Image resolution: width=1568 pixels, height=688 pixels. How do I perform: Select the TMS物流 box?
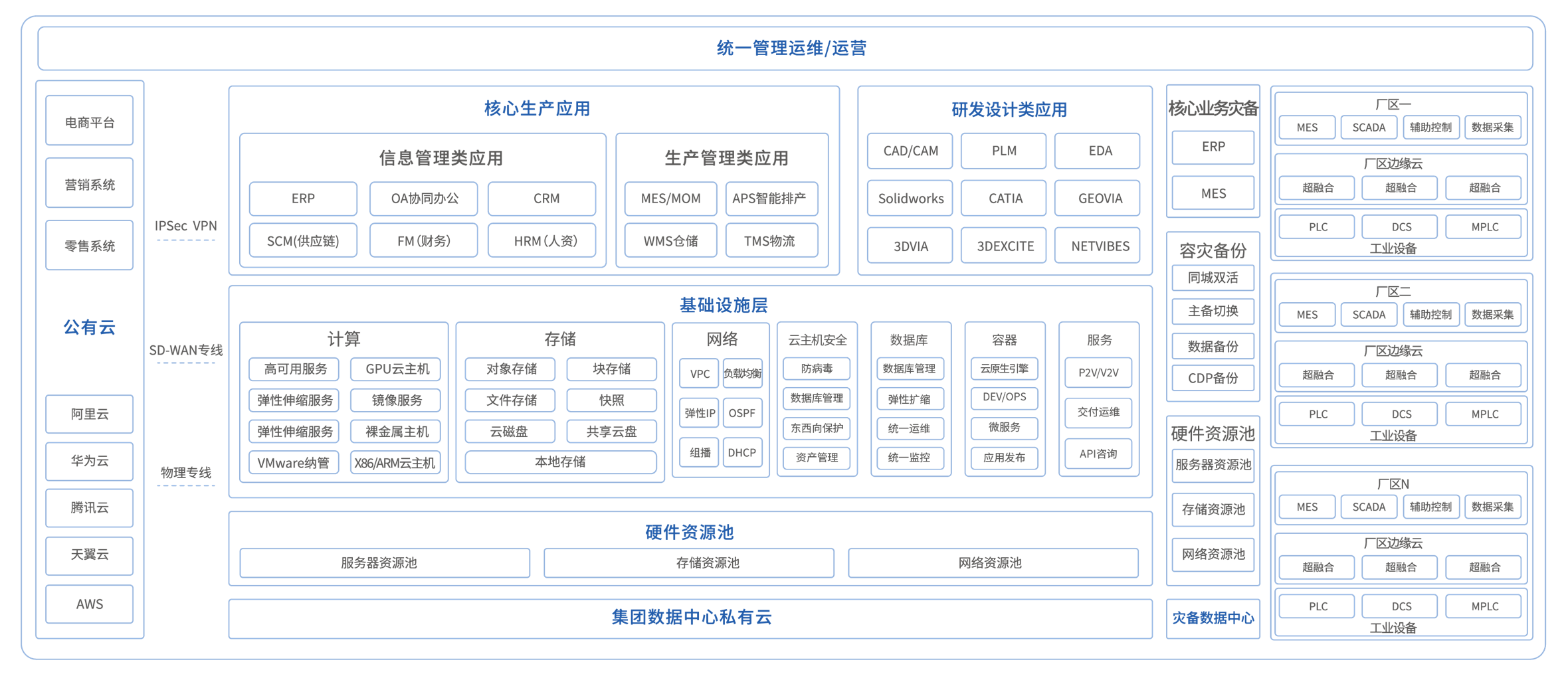click(771, 240)
